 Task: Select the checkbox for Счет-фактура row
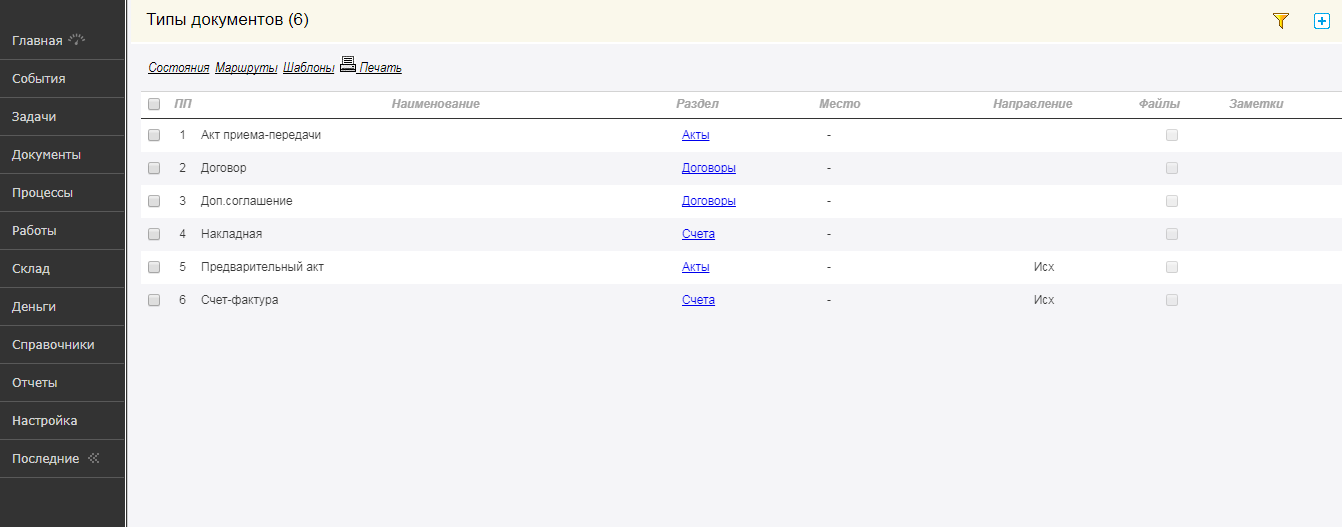coord(154,300)
